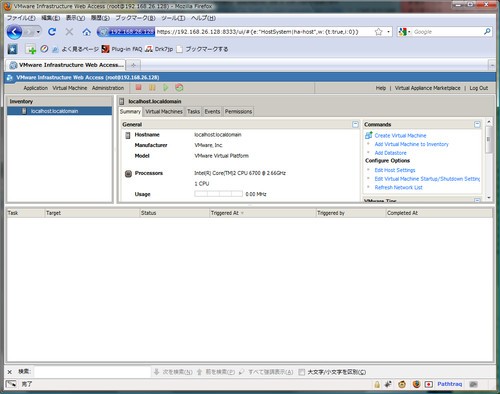
Task: Click the Stop loading X icon
Action: 69,32
